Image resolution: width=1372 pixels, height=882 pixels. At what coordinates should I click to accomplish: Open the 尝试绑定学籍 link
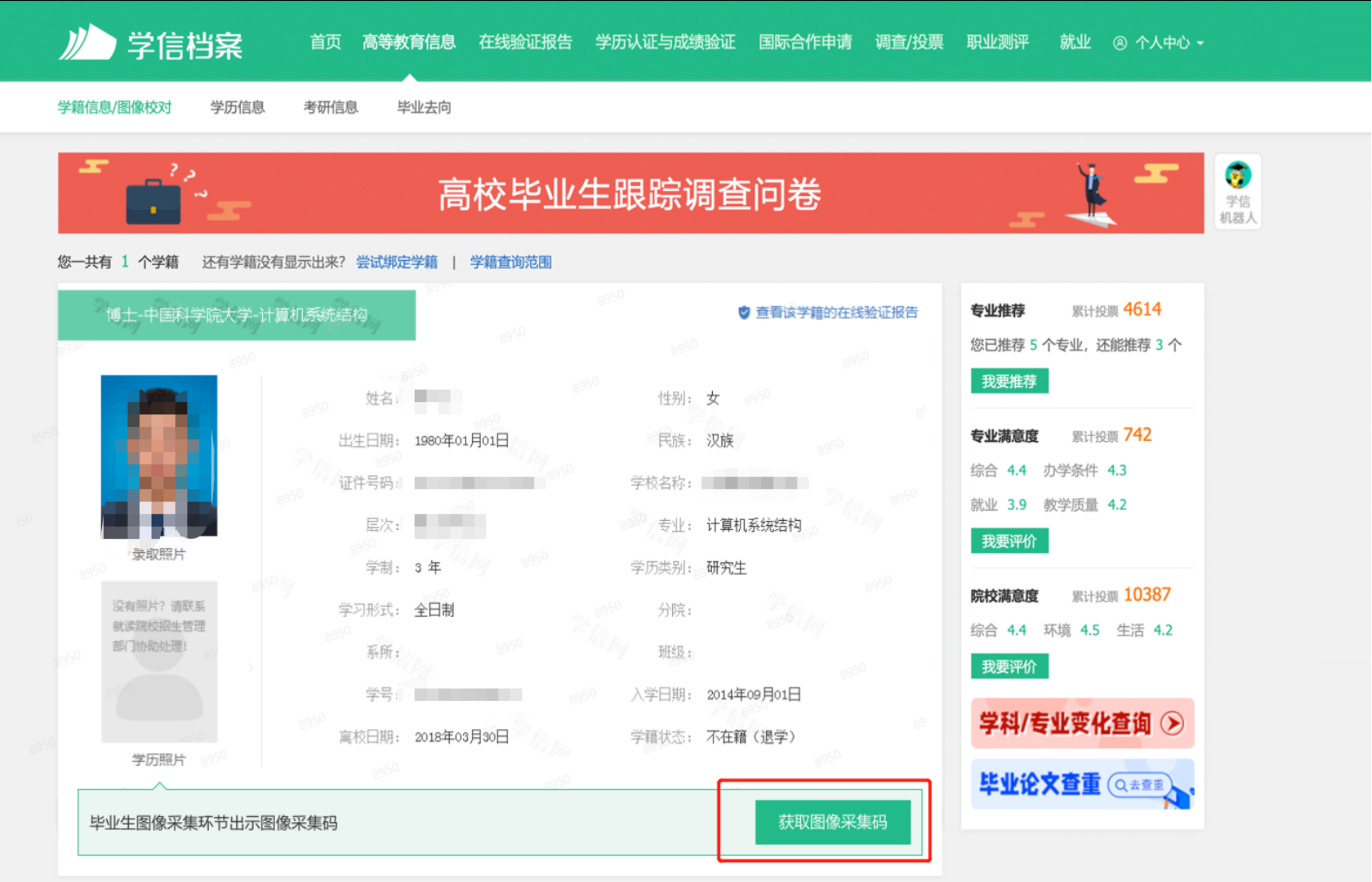pos(397,262)
